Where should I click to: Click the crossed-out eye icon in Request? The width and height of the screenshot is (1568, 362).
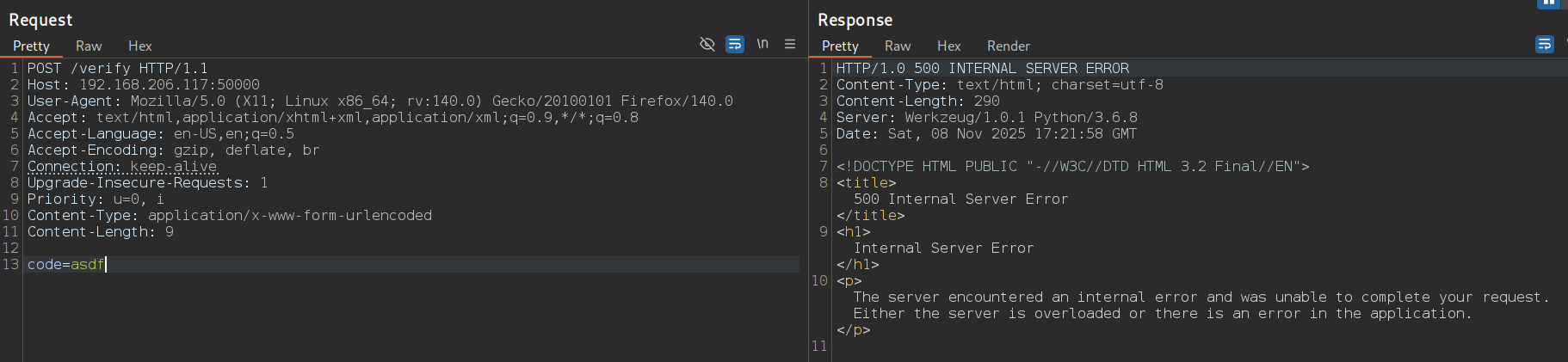(707, 44)
